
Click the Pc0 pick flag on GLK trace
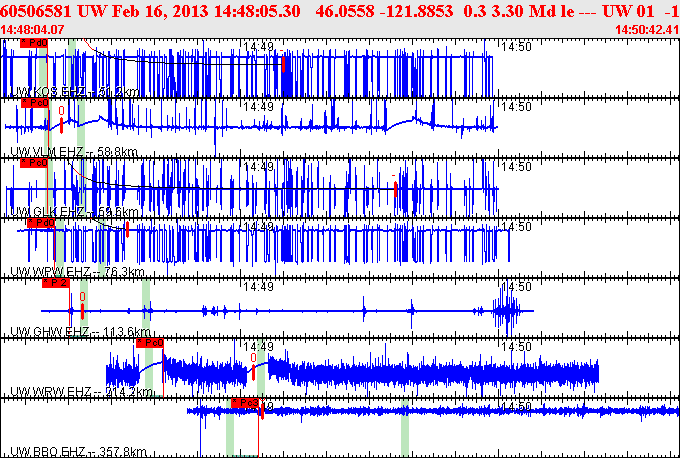(x=34, y=162)
